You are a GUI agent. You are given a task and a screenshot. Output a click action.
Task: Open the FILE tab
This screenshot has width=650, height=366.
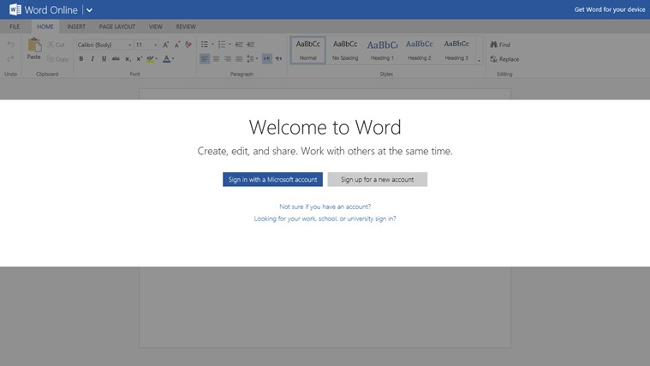click(x=15, y=27)
